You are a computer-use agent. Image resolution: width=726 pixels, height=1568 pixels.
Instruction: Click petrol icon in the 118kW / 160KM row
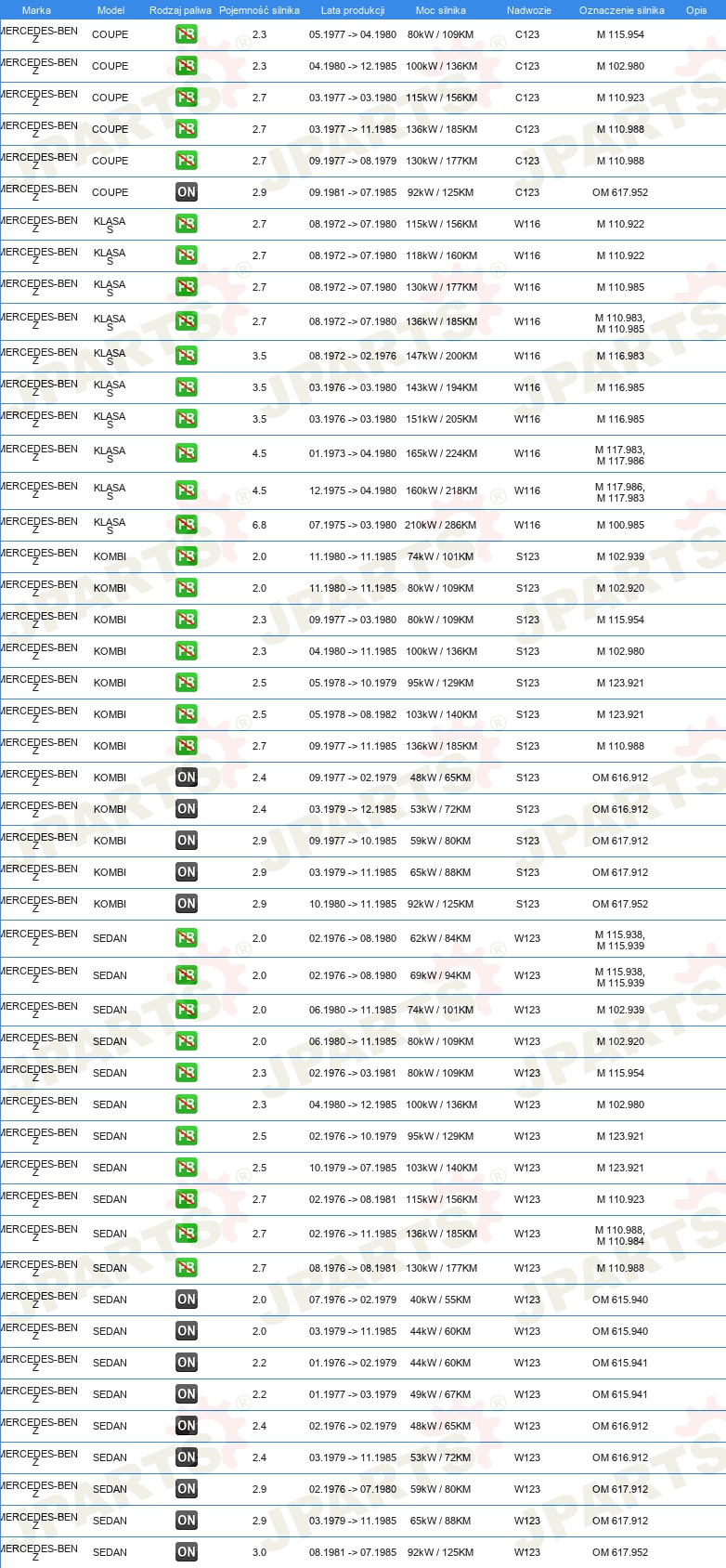[x=187, y=255]
